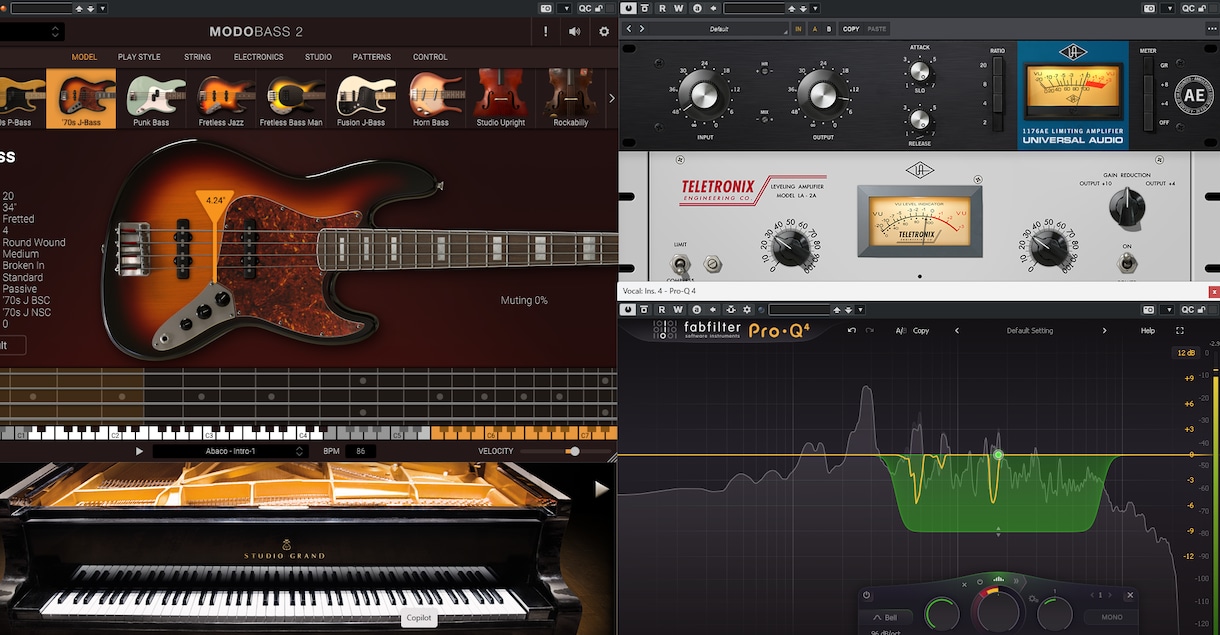1220x635 pixels.
Task: Click the 1176AE OUTPUT knob
Action: pos(823,95)
